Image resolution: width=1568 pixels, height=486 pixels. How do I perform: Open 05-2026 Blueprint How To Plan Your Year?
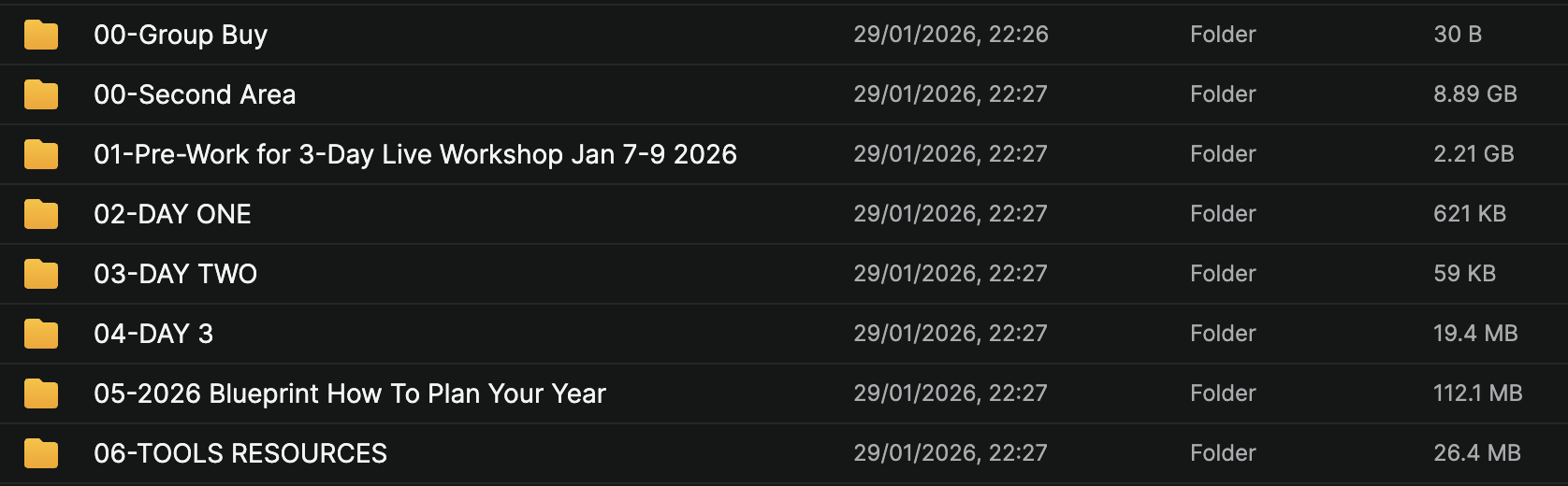(x=350, y=393)
